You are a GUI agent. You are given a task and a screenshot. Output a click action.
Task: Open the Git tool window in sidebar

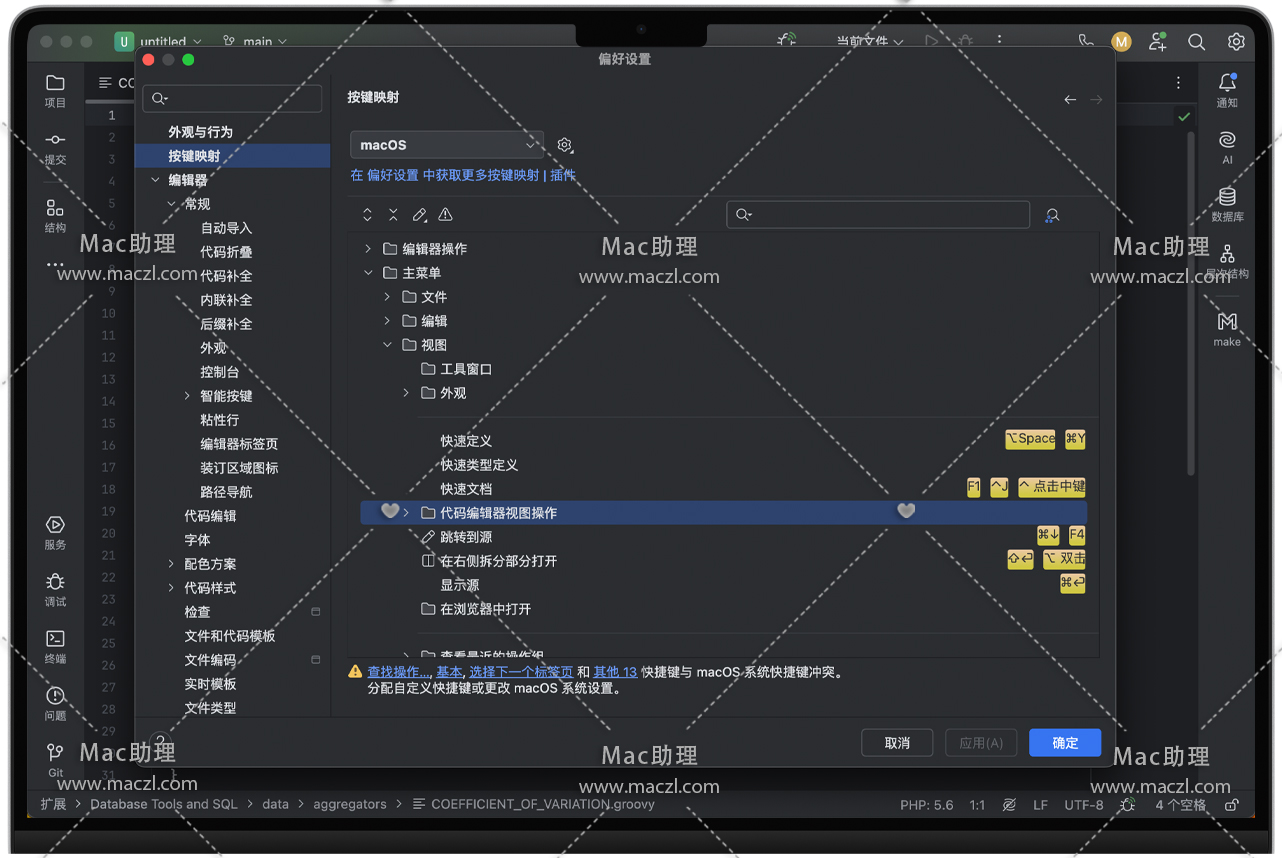[55, 752]
